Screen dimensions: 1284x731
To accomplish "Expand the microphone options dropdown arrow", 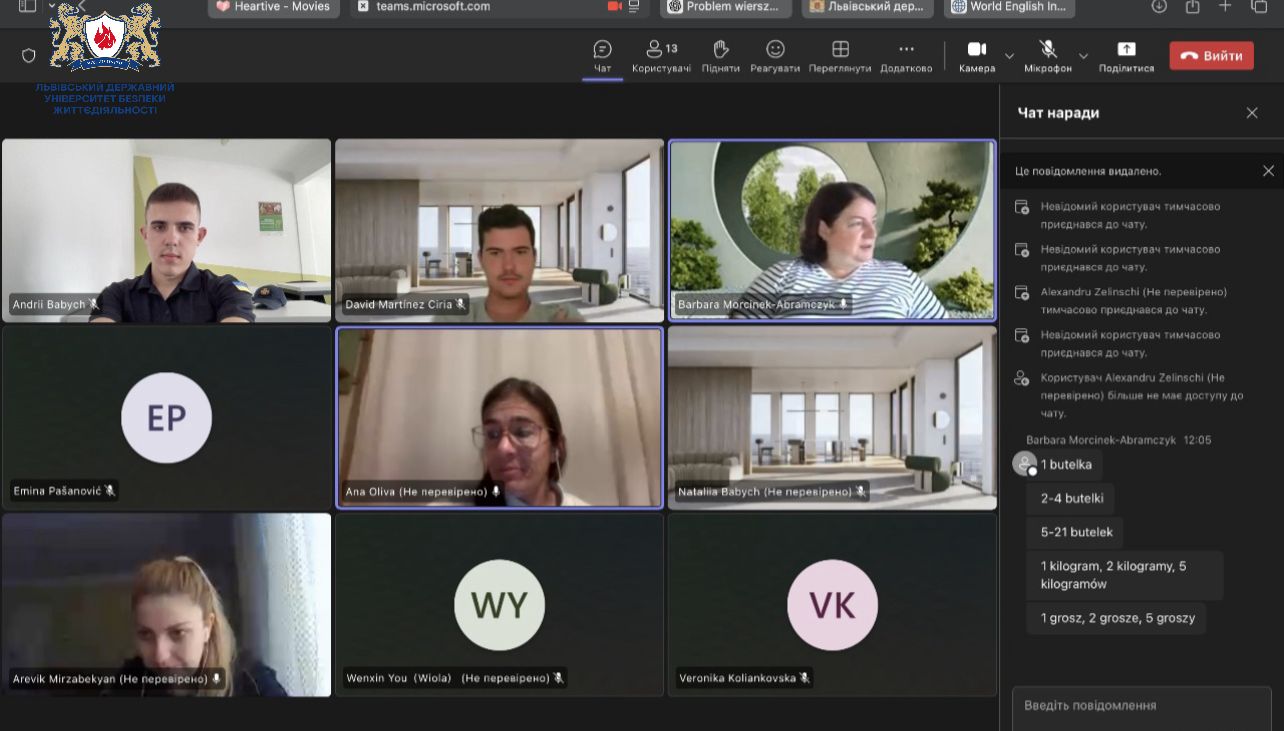I will tap(1083, 56).
